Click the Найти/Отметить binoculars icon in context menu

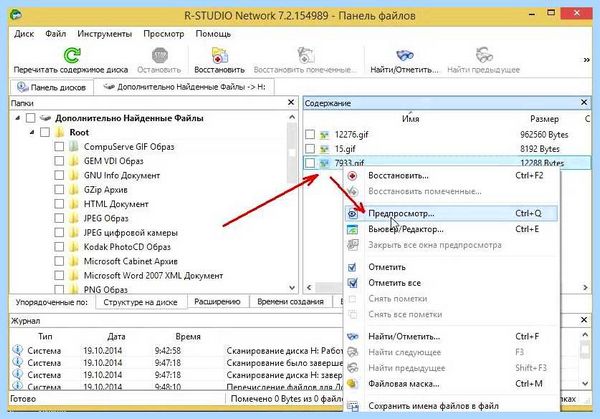(352, 337)
